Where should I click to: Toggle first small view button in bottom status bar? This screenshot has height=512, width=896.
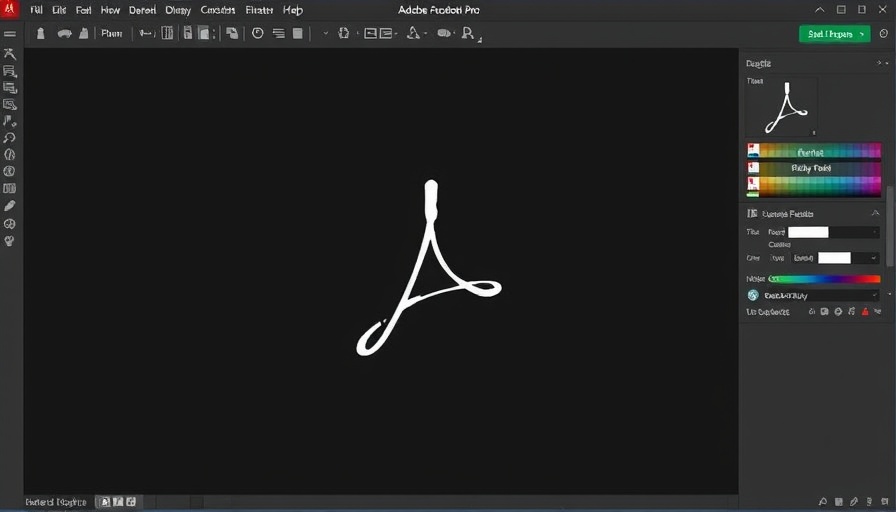(x=105, y=502)
